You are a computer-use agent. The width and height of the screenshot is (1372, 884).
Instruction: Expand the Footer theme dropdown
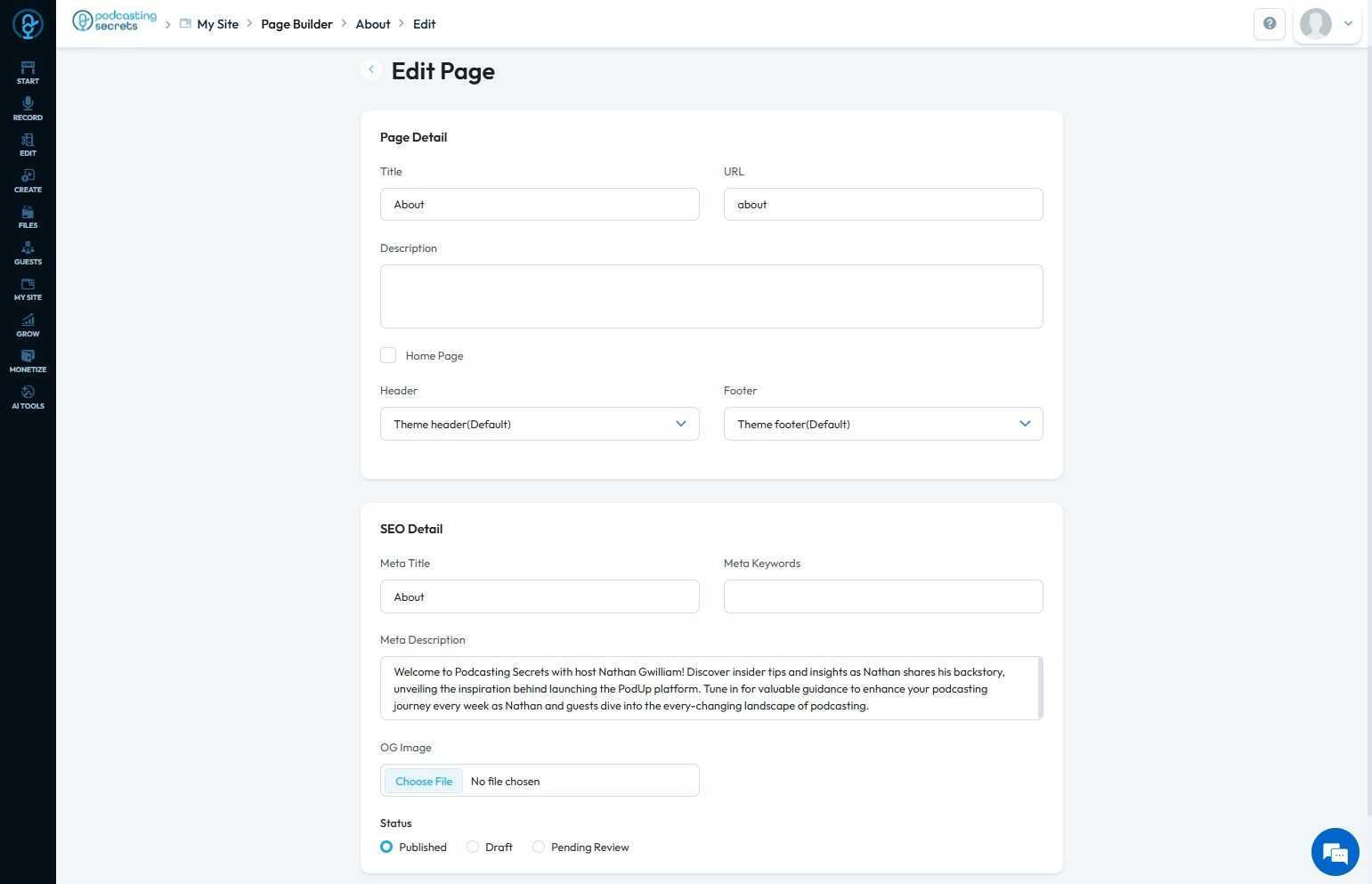pos(882,424)
